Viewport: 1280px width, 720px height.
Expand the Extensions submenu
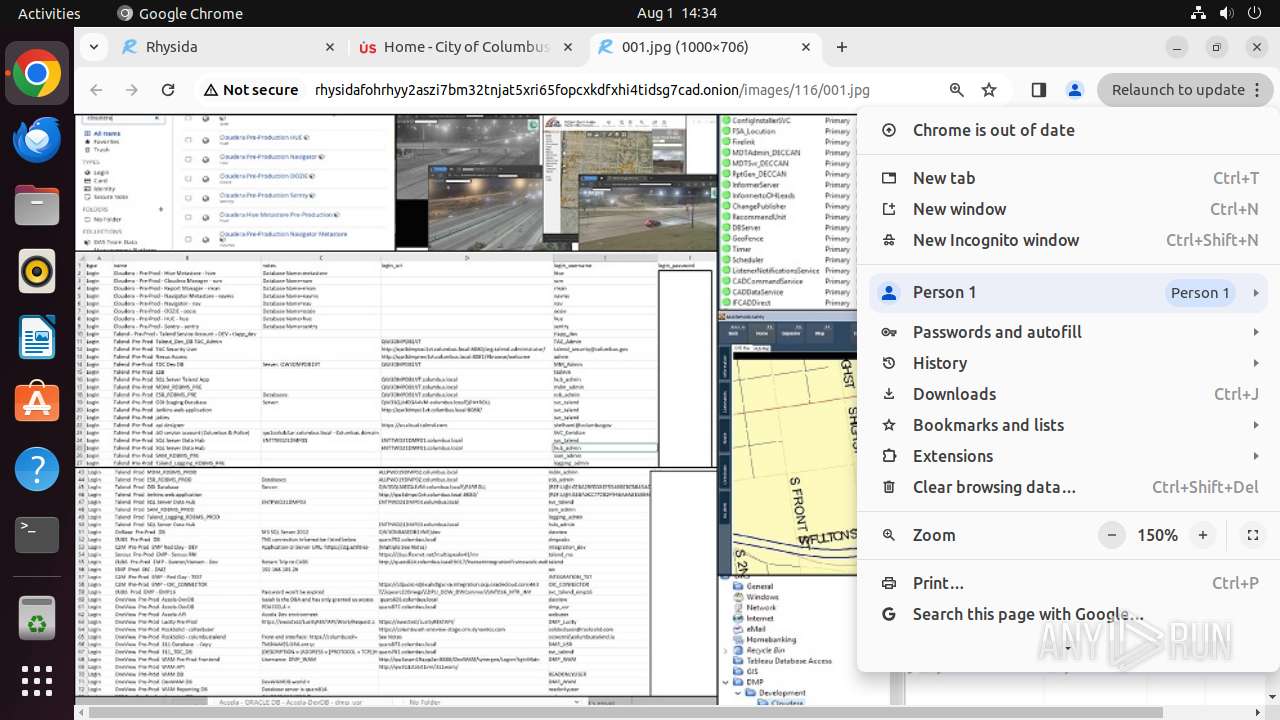click(x=1068, y=456)
